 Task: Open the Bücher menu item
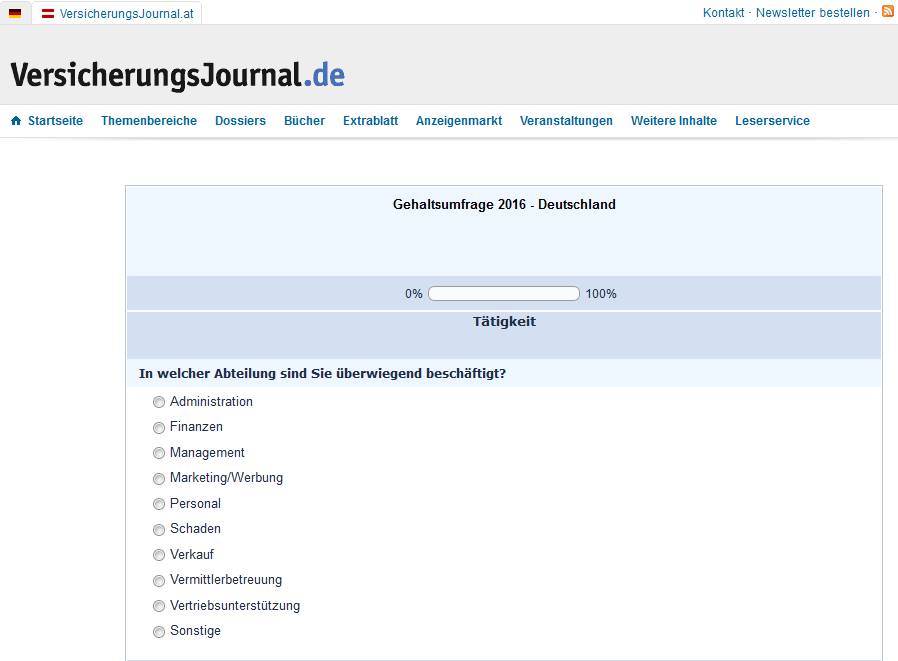(304, 121)
